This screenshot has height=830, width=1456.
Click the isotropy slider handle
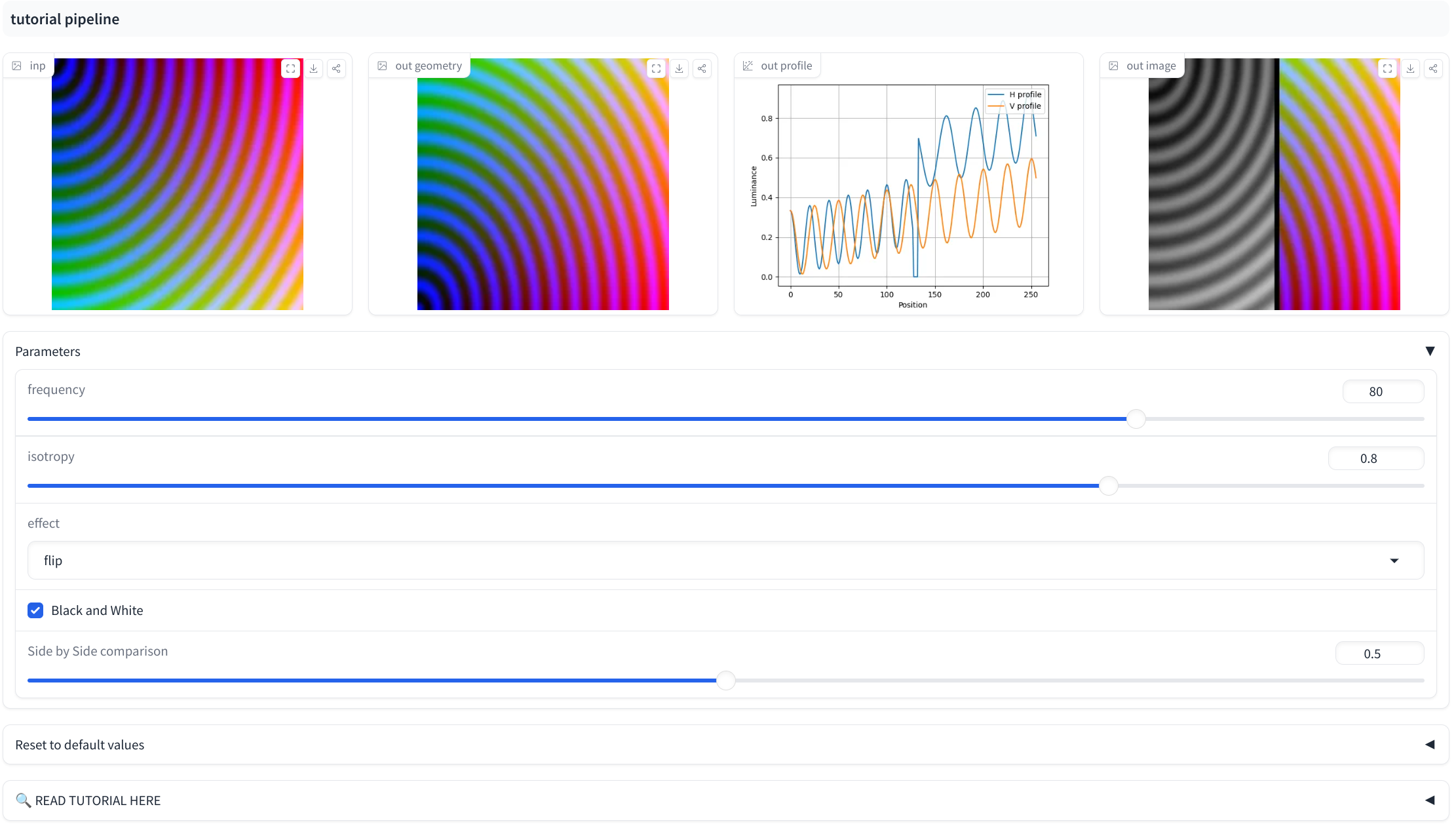(1109, 486)
